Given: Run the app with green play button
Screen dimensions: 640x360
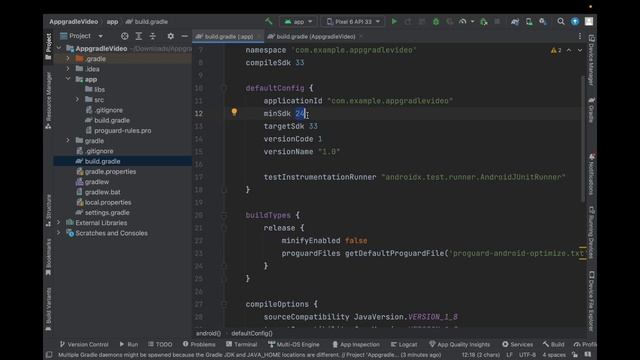Looking at the screenshot, I should (x=394, y=21).
